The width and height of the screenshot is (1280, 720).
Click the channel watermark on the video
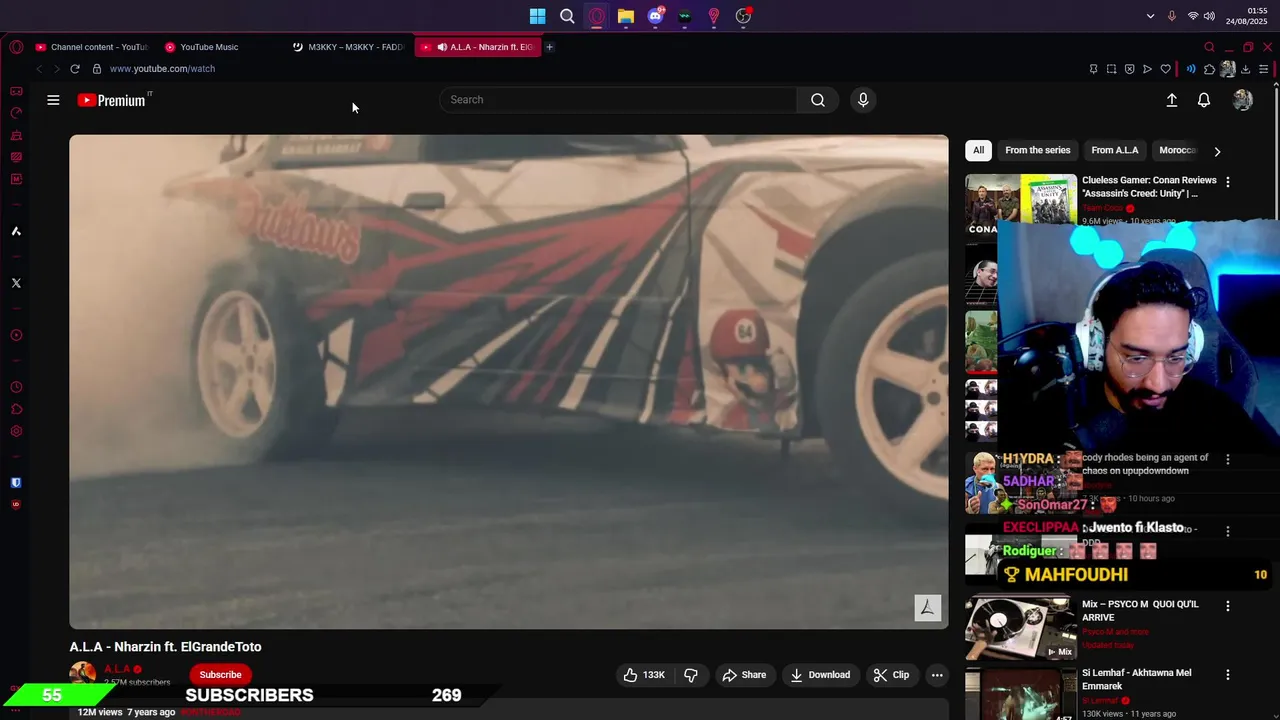pos(927,608)
